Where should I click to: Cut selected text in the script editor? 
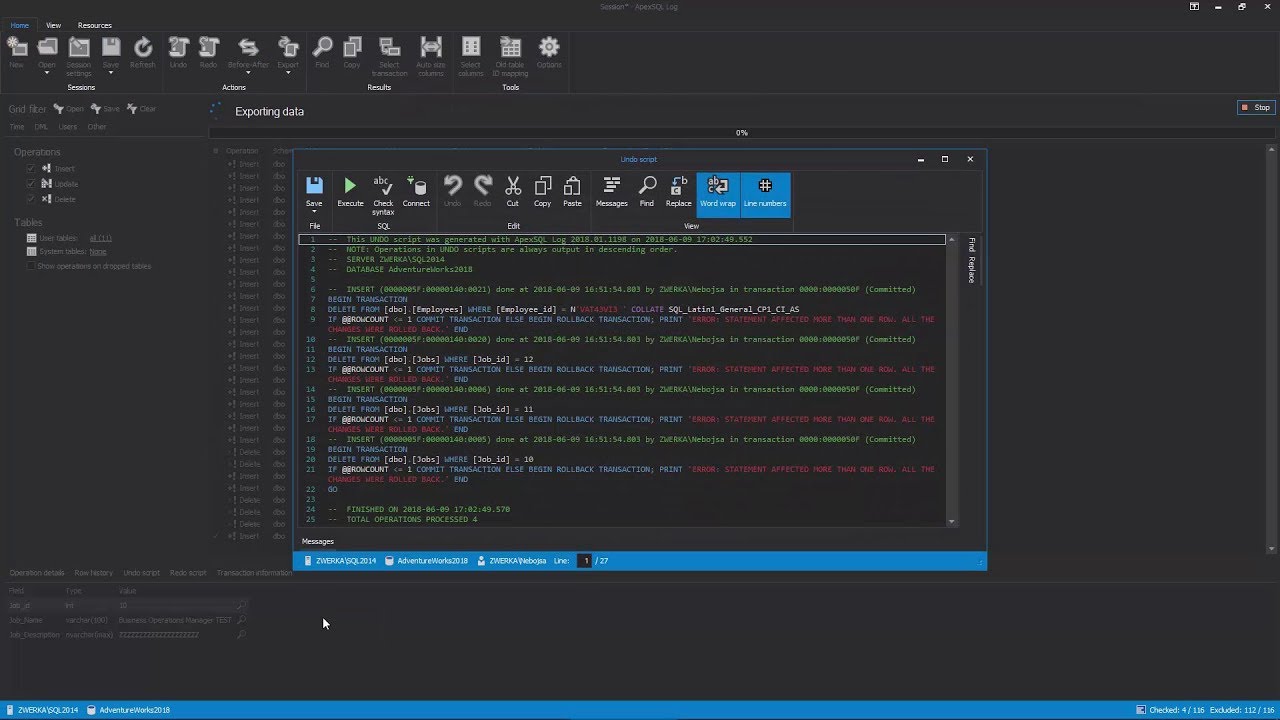(513, 190)
